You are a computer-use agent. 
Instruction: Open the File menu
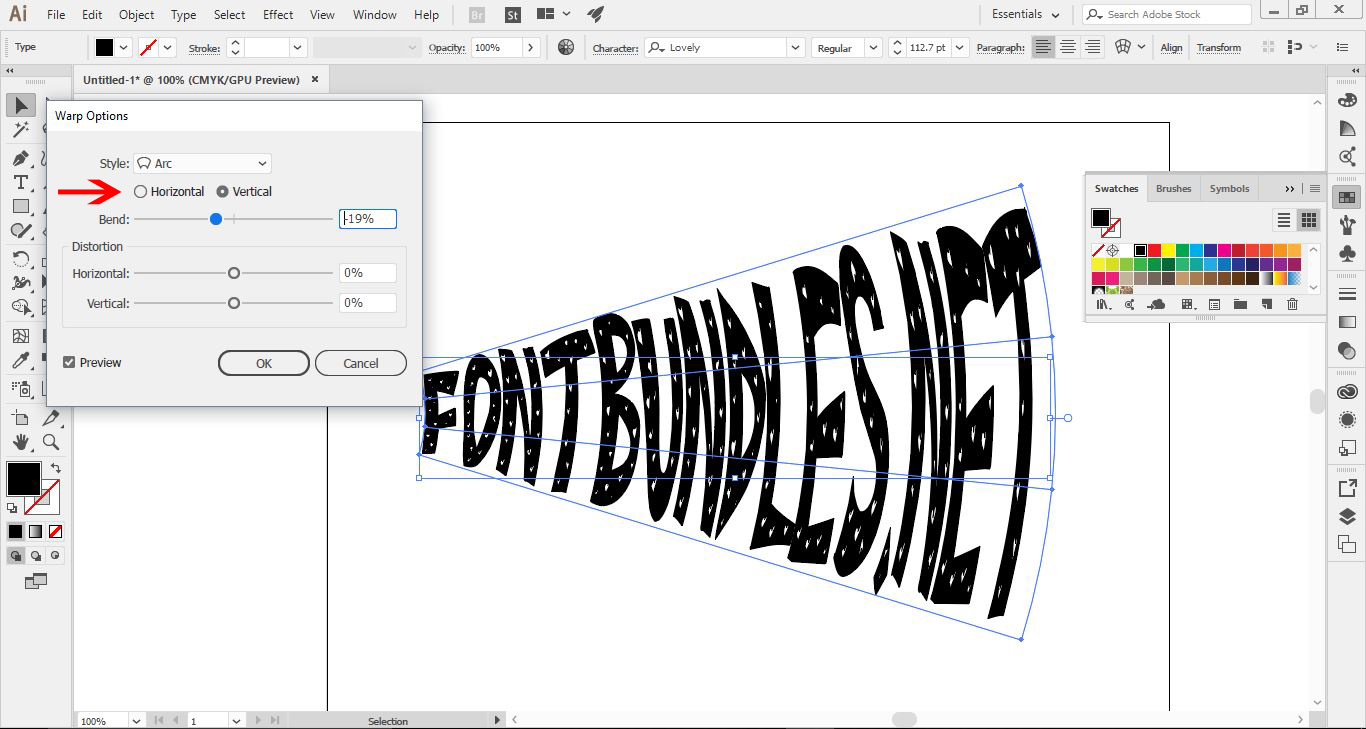point(56,15)
